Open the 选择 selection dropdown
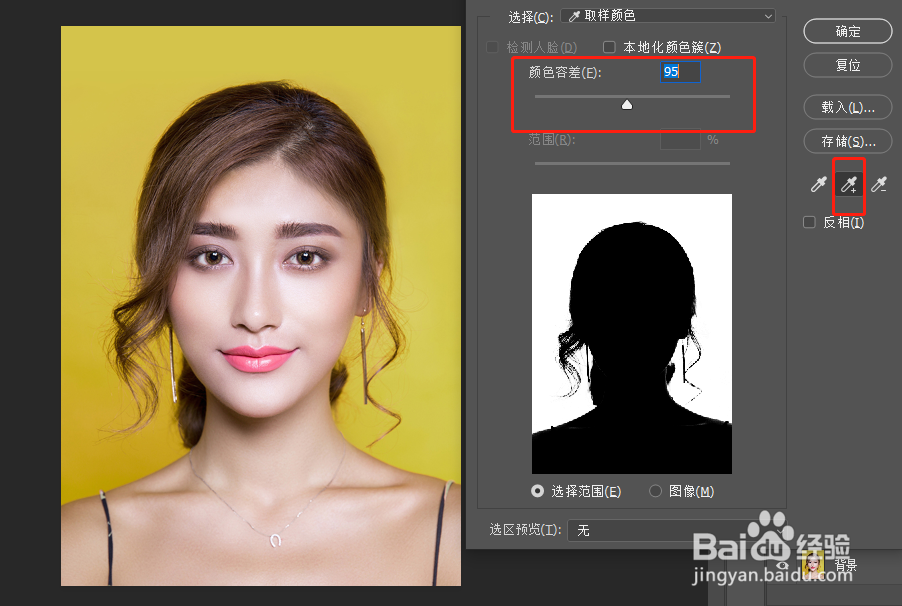 coord(667,15)
